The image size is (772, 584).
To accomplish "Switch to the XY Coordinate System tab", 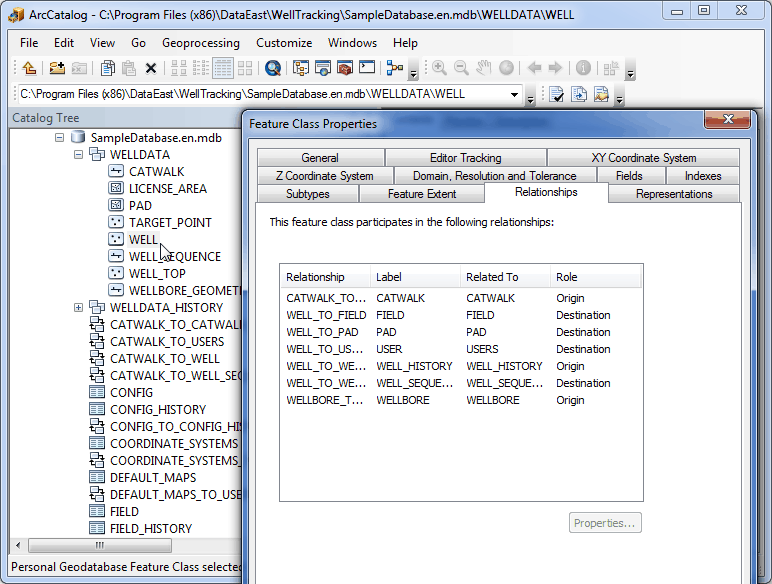I will coord(643,158).
